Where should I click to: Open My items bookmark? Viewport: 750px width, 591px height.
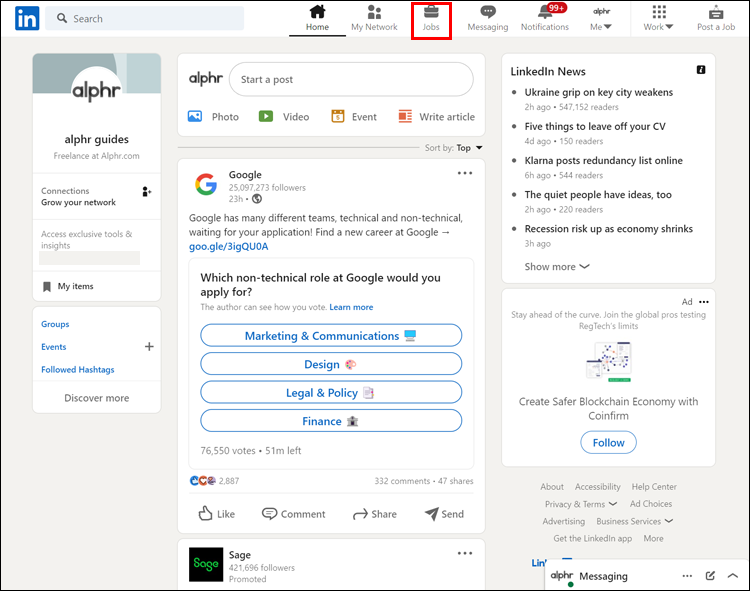click(68, 286)
